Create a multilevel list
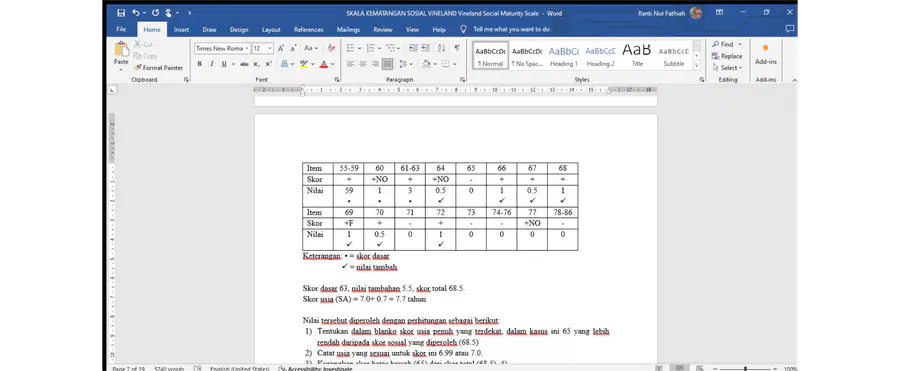This screenshot has height=371, width=900. click(x=390, y=48)
